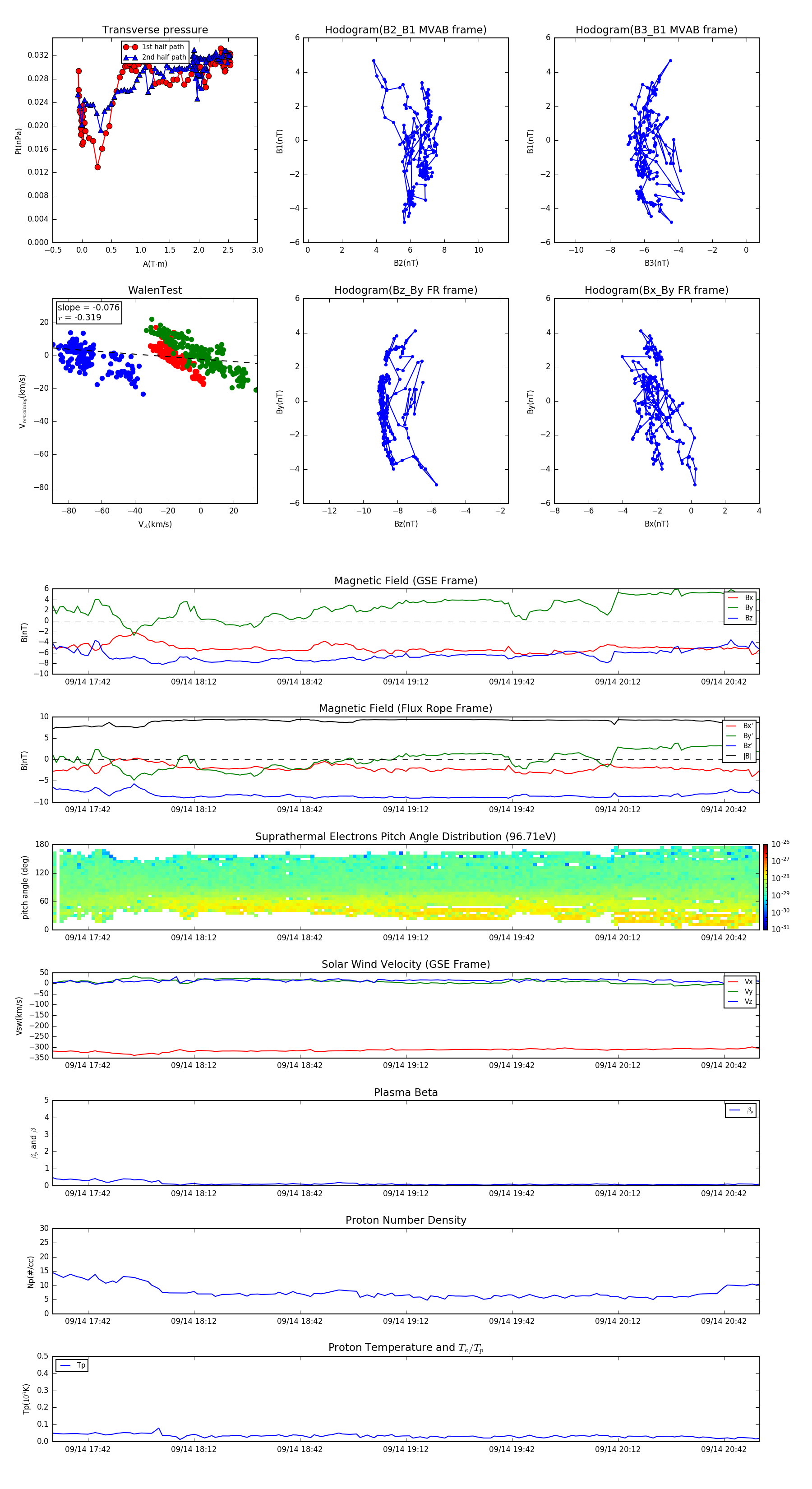Image resolution: width=812 pixels, height=1489 pixels.
Task: Click the "Np(#/cc)" y-axis label
Action: click(x=31, y=1272)
